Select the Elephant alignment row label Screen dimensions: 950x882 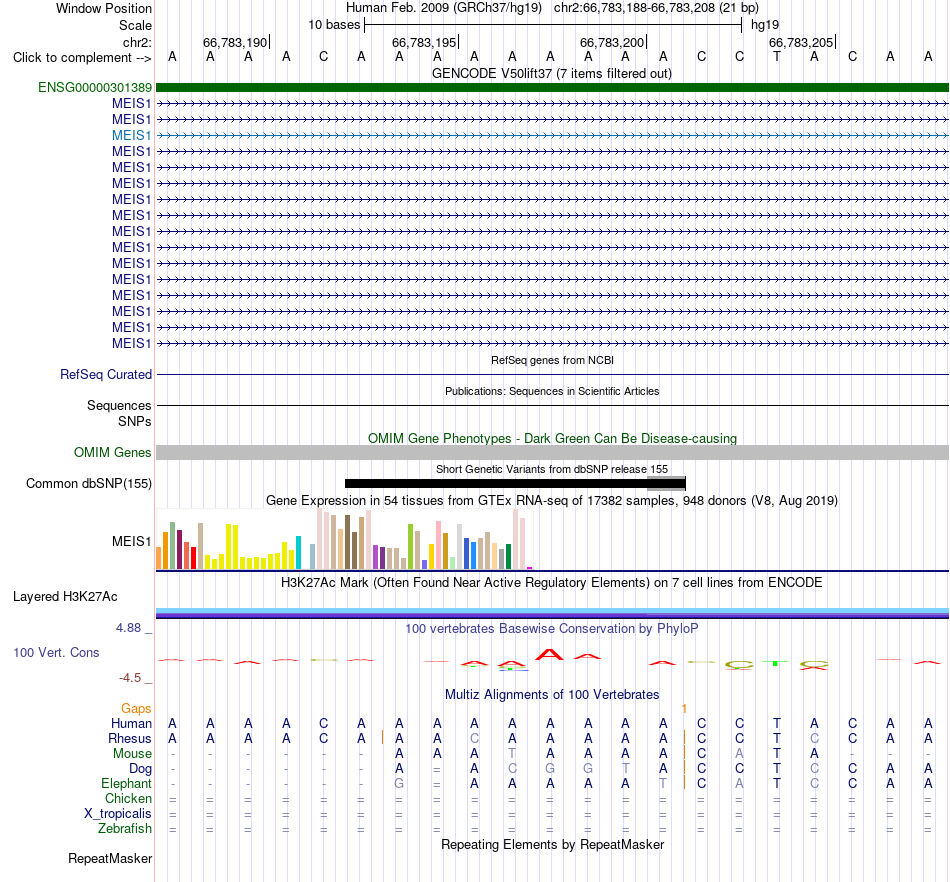click(x=126, y=783)
